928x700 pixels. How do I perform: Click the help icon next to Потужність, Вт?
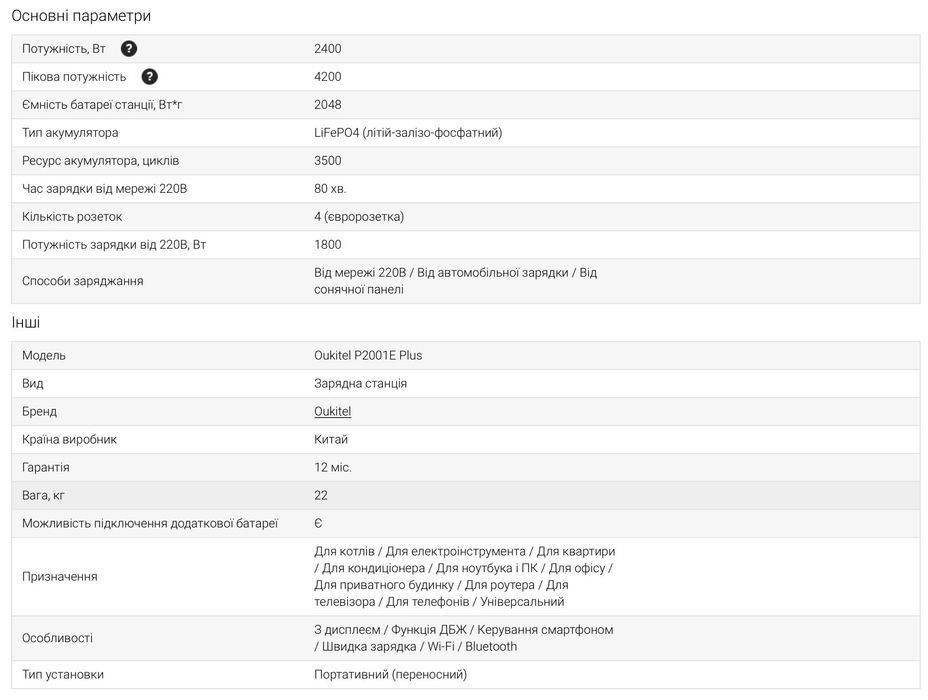pos(129,49)
